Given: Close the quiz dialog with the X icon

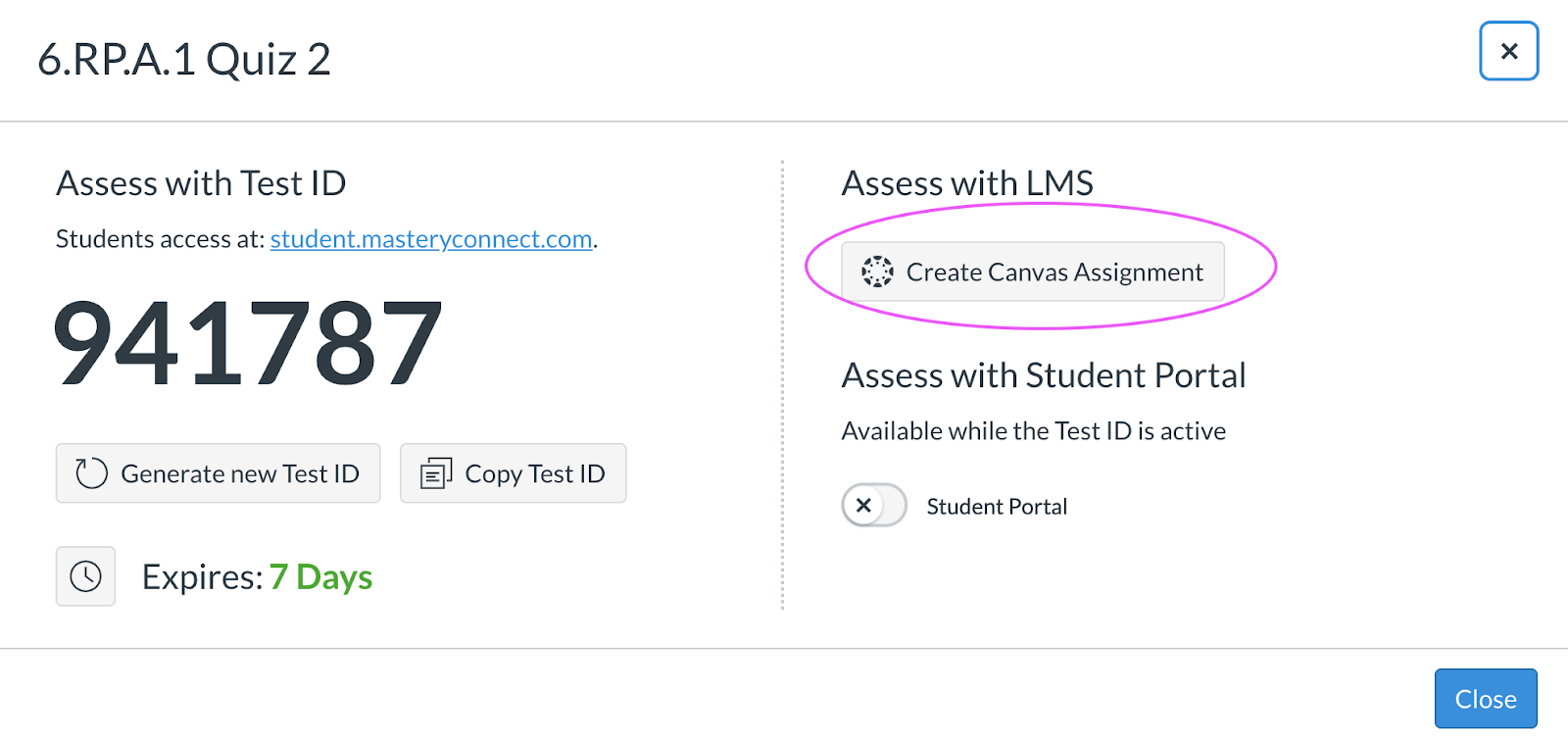Looking at the screenshot, I should (1508, 51).
